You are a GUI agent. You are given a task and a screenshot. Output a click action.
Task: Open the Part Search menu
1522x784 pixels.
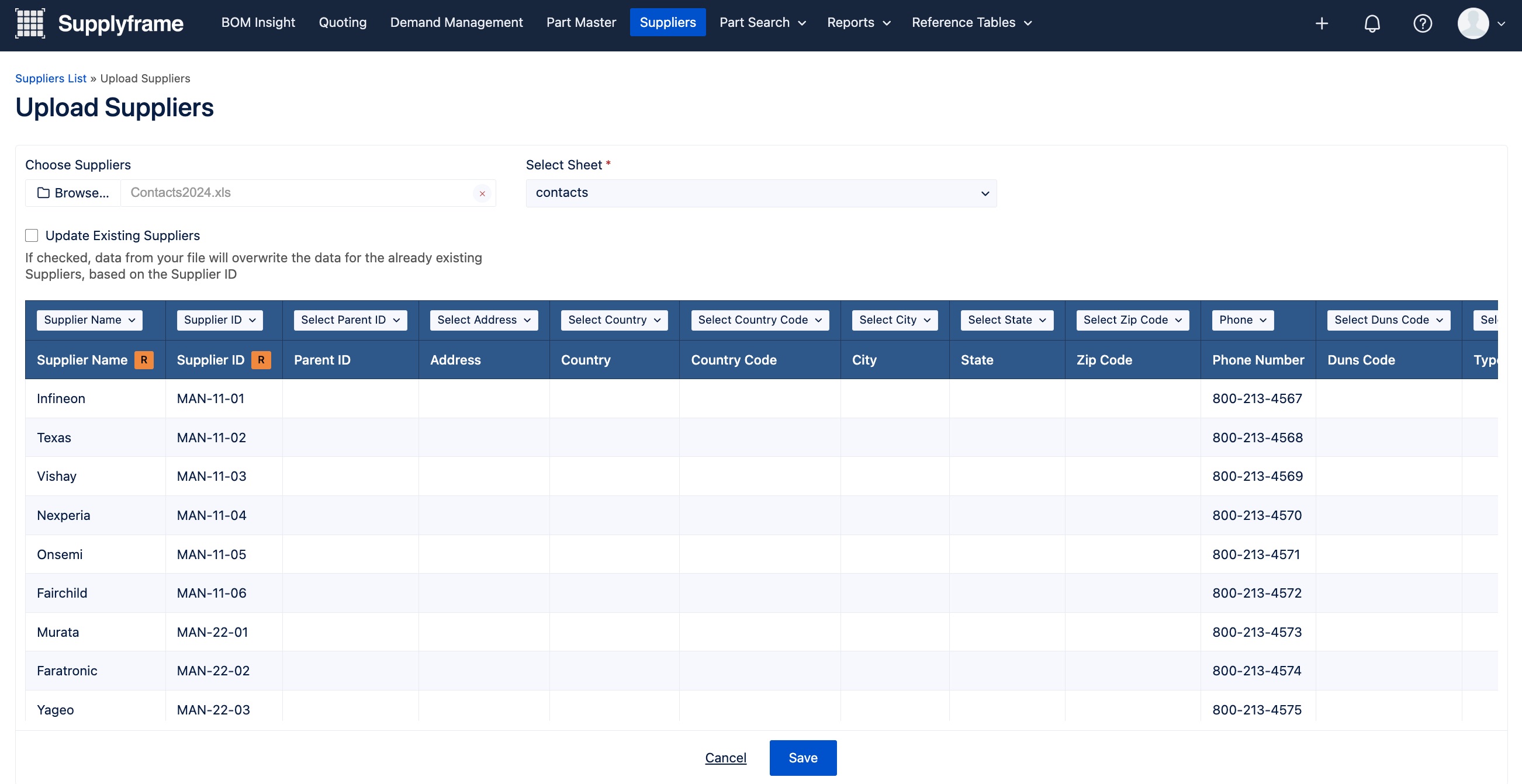[x=762, y=22]
